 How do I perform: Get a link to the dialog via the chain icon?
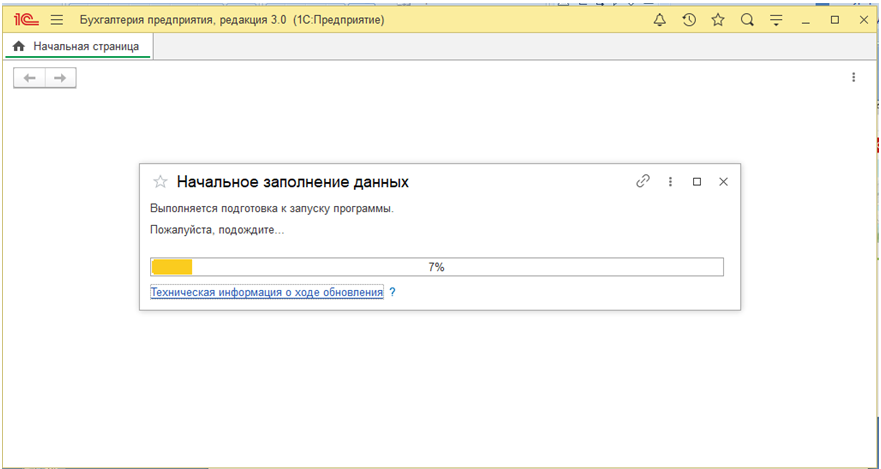(643, 182)
